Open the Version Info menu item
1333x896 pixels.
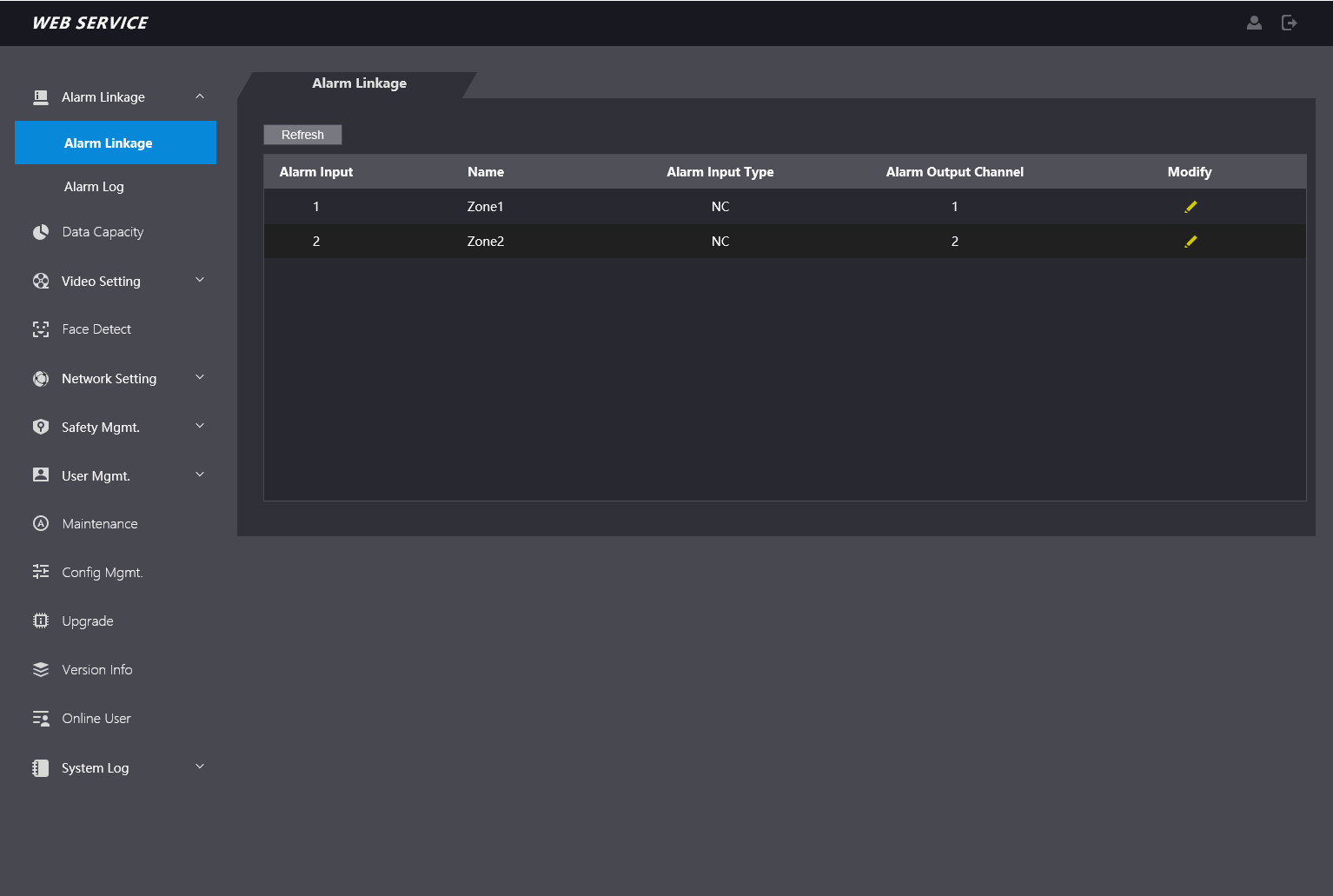click(97, 670)
